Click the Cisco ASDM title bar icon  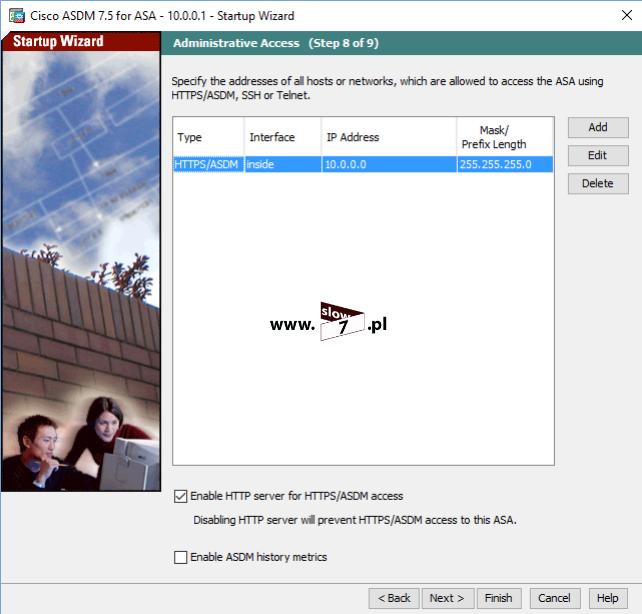coord(16,16)
